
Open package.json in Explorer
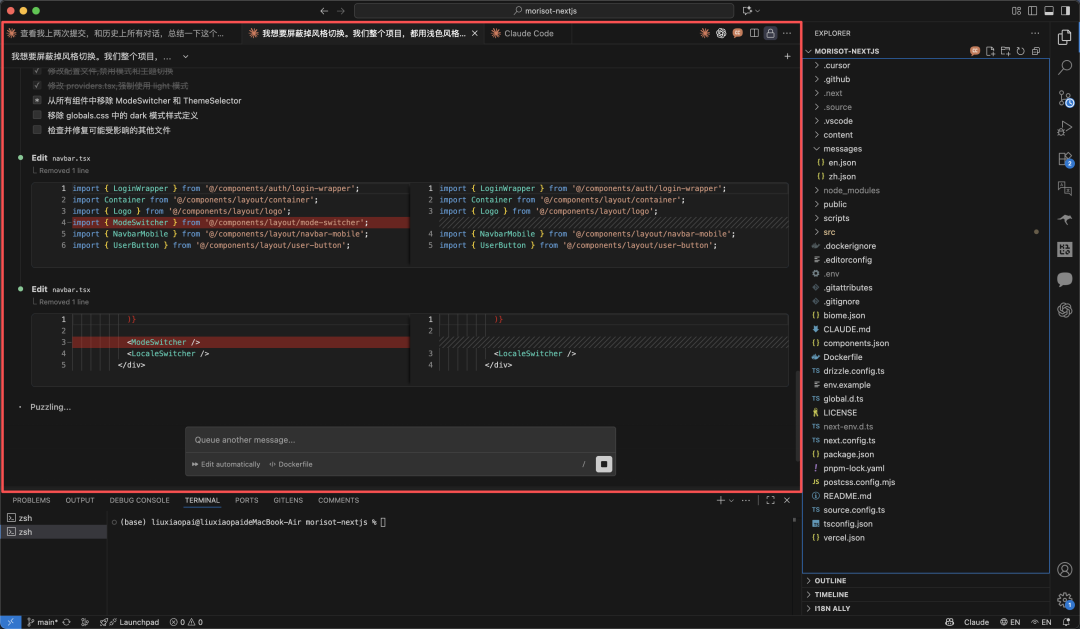[848, 455]
